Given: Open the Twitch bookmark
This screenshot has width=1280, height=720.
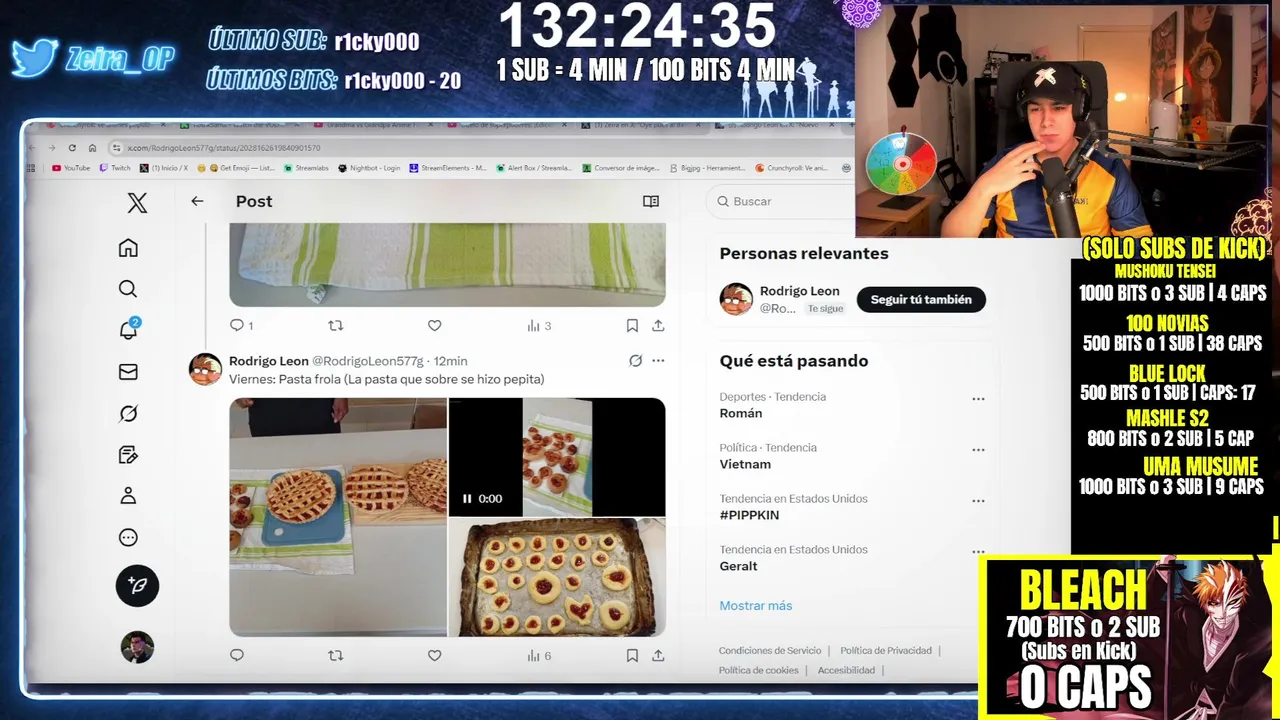Looking at the screenshot, I should [115, 168].
